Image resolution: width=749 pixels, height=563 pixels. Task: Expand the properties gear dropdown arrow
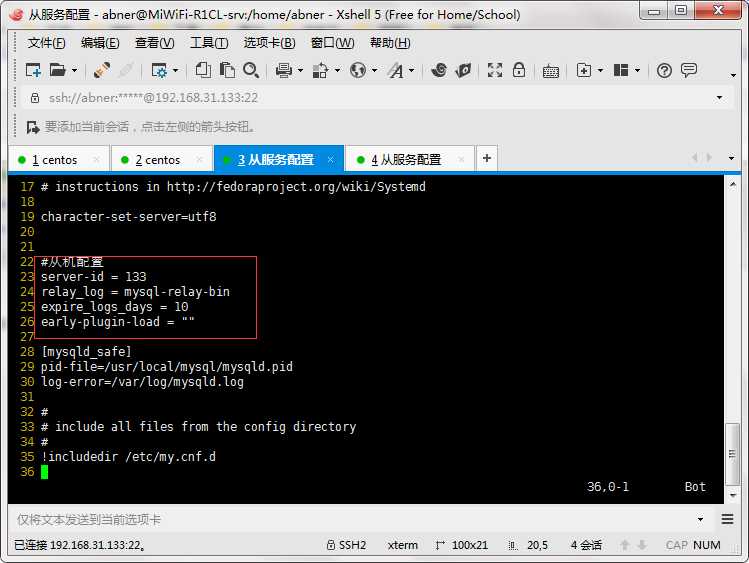click(175, 71)
